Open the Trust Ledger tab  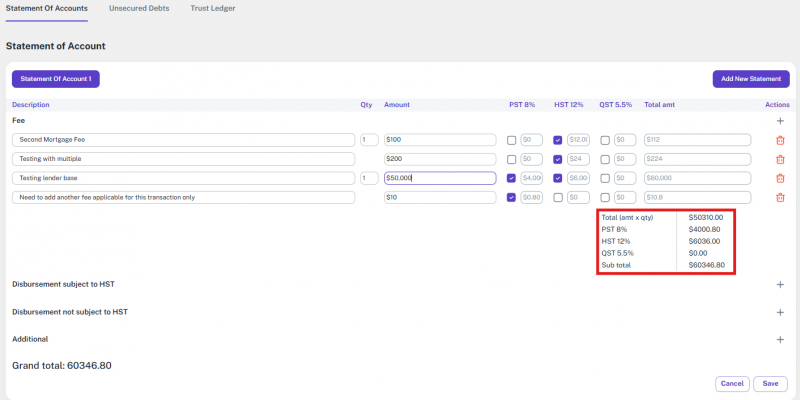(x=212, y=8)
